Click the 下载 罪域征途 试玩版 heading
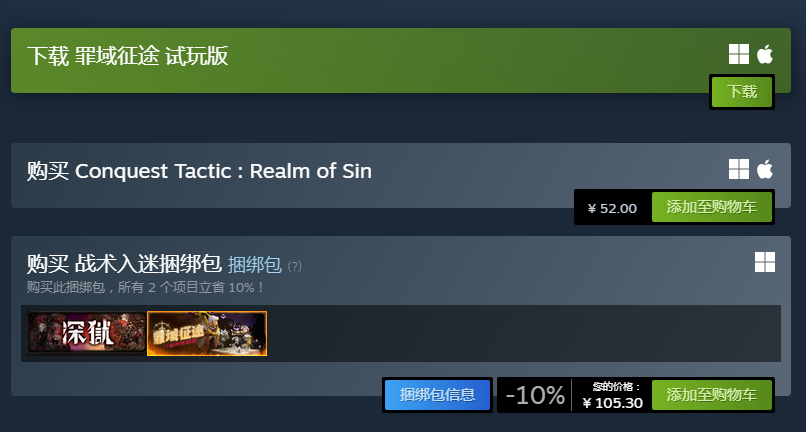The height and width of the screenshot is (432, 806). coord(127,56)
